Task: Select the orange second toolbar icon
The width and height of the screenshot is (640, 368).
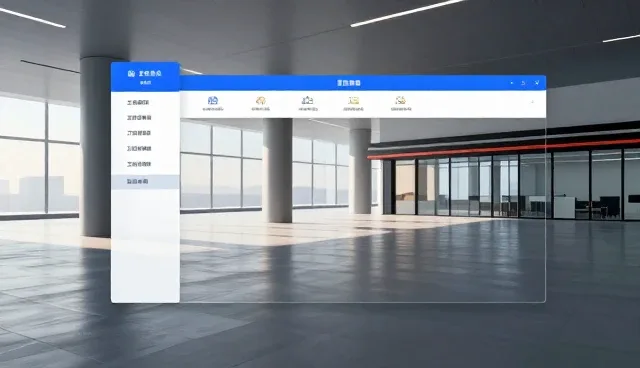Action: [260, 100]
